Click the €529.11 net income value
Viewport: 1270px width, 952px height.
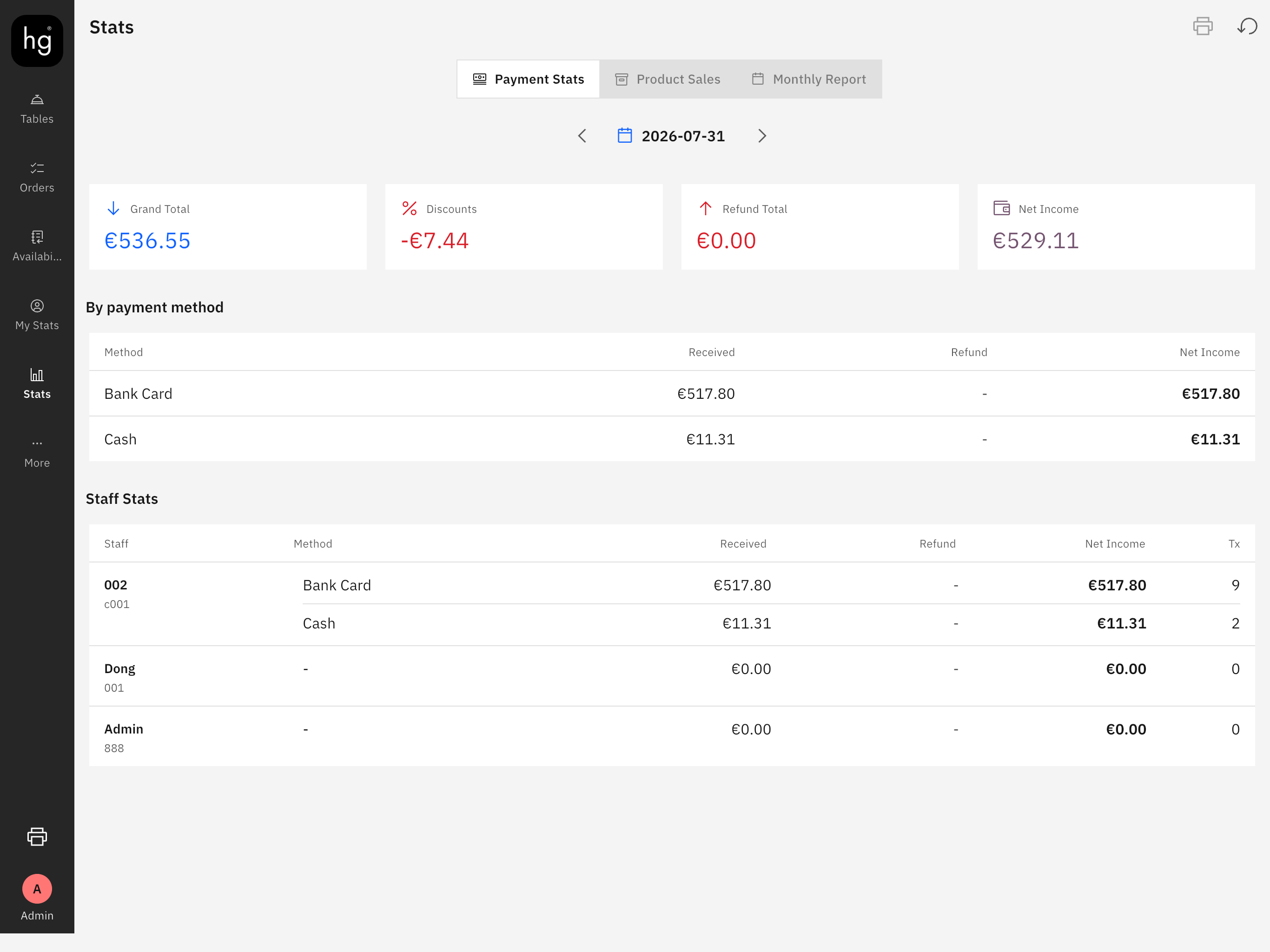(x=1036, y=241)
